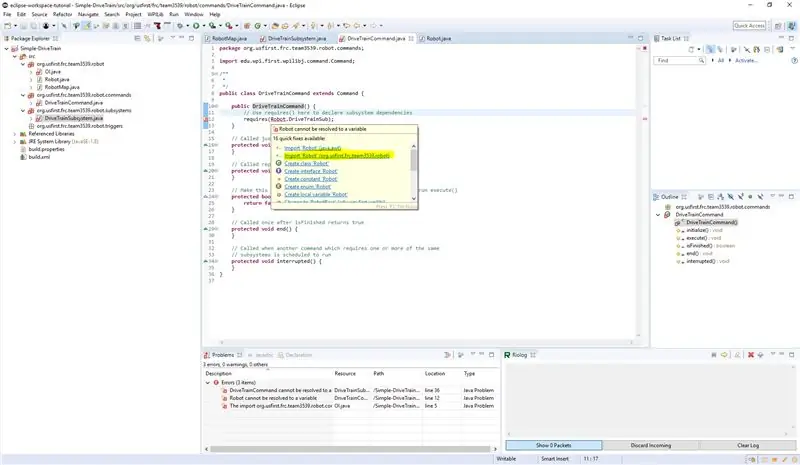Click the Show 0 Packets button
Image resolution: width=800 pixels, height=465 pixels.
[x=554, y=445]
